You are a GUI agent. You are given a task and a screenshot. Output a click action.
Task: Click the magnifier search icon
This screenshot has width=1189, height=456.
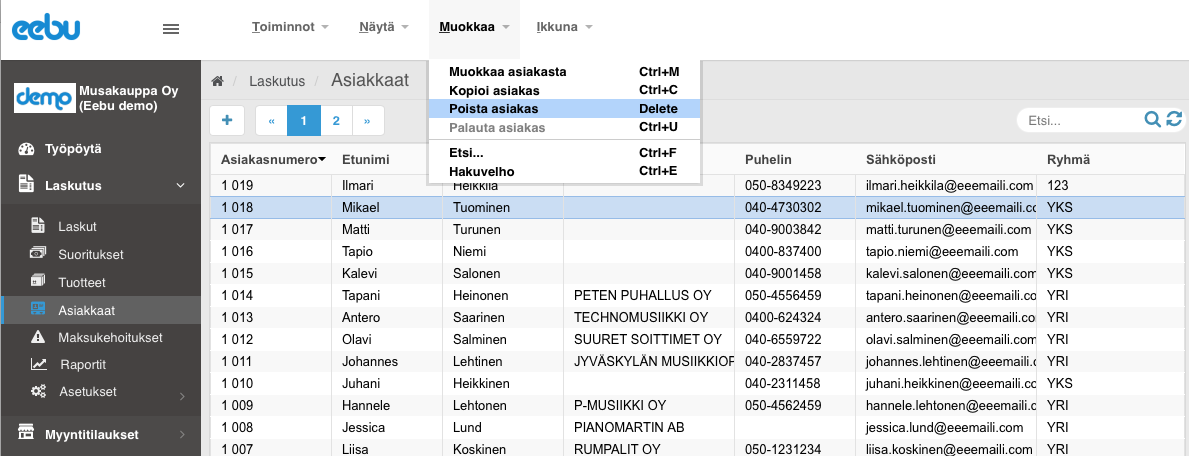1152,119
